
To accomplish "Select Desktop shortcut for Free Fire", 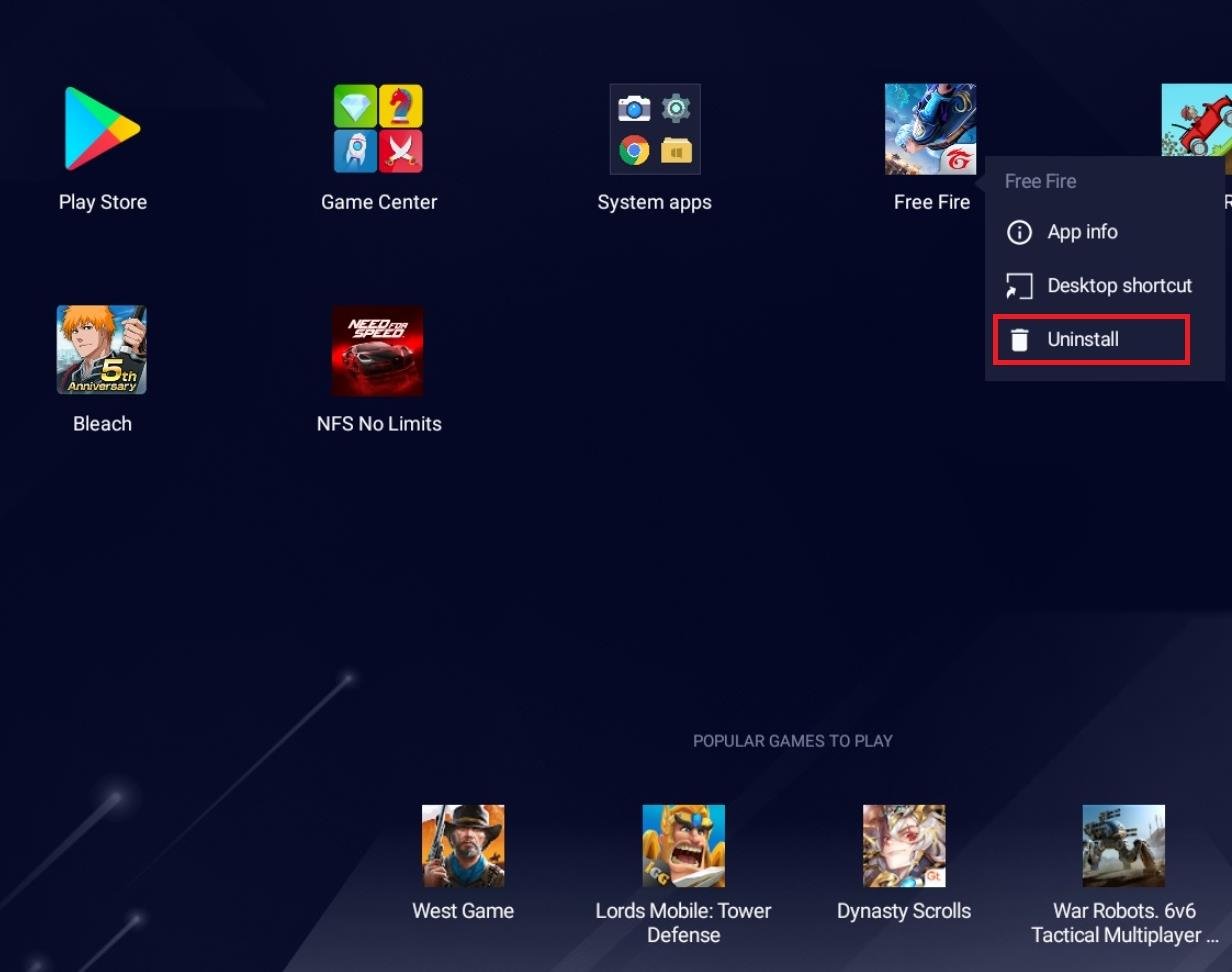I will [x=1119, y=286].
